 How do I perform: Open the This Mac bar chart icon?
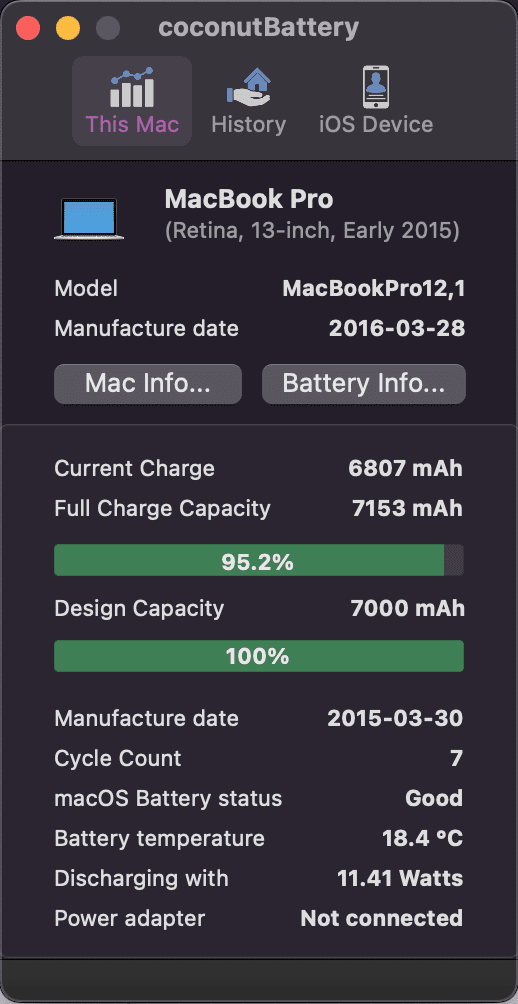pyautogui.click(x=132, y=87)
